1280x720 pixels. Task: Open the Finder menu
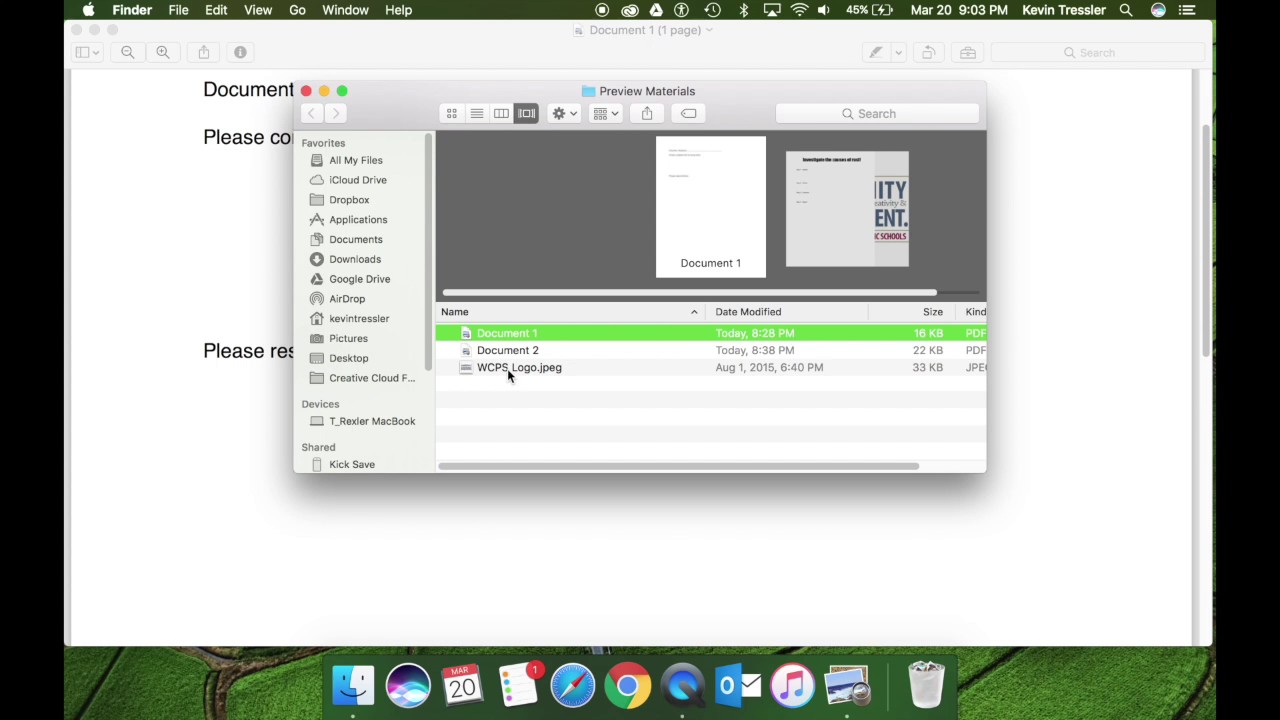[132, 10]
